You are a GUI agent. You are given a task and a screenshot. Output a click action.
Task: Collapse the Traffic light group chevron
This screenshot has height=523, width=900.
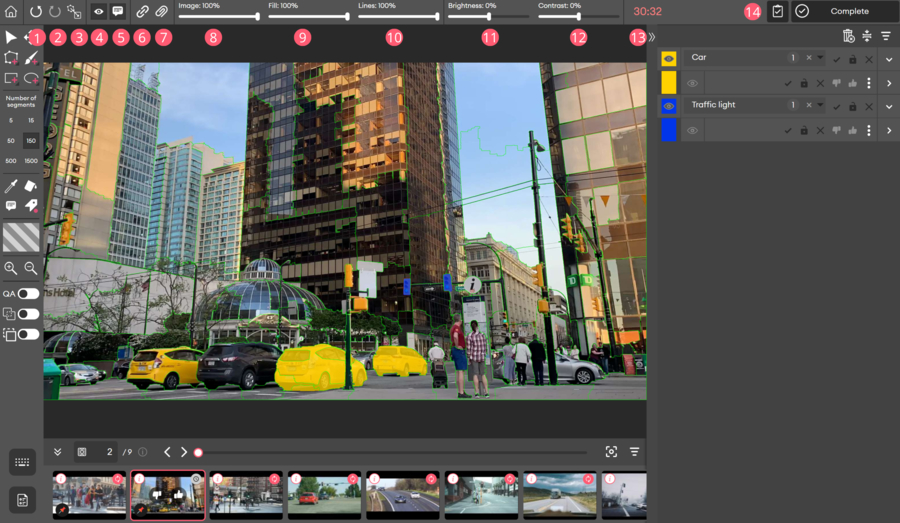(x=889, y=107)
